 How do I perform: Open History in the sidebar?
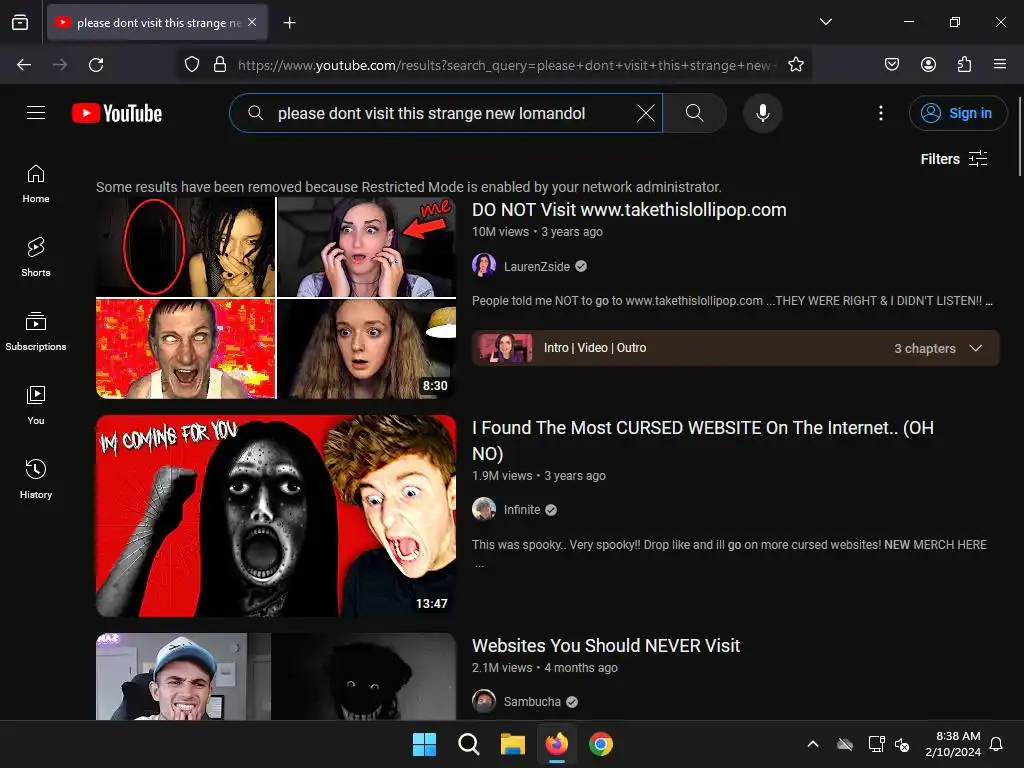36,479
